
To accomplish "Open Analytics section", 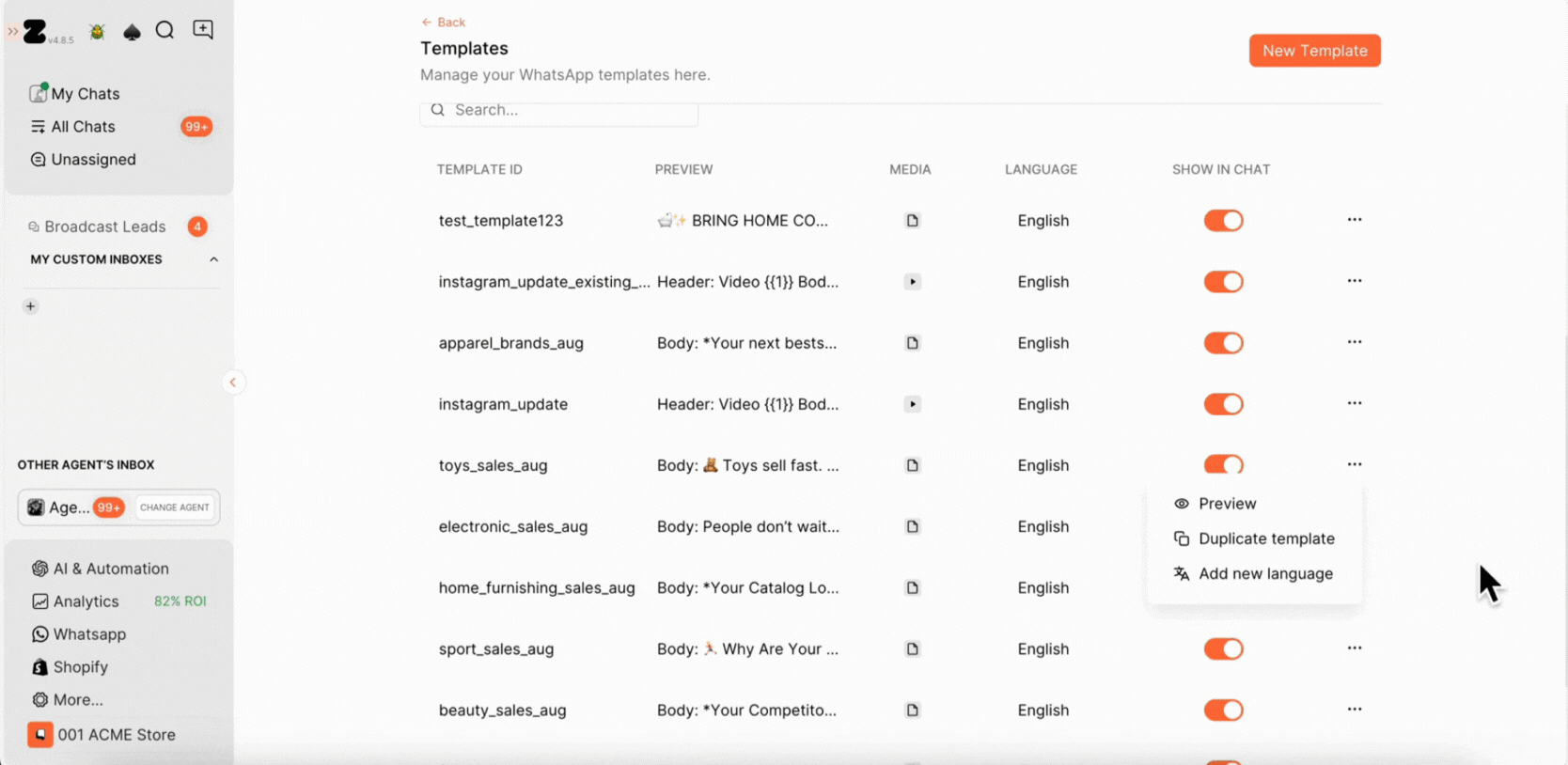I will tap(75, 601).
